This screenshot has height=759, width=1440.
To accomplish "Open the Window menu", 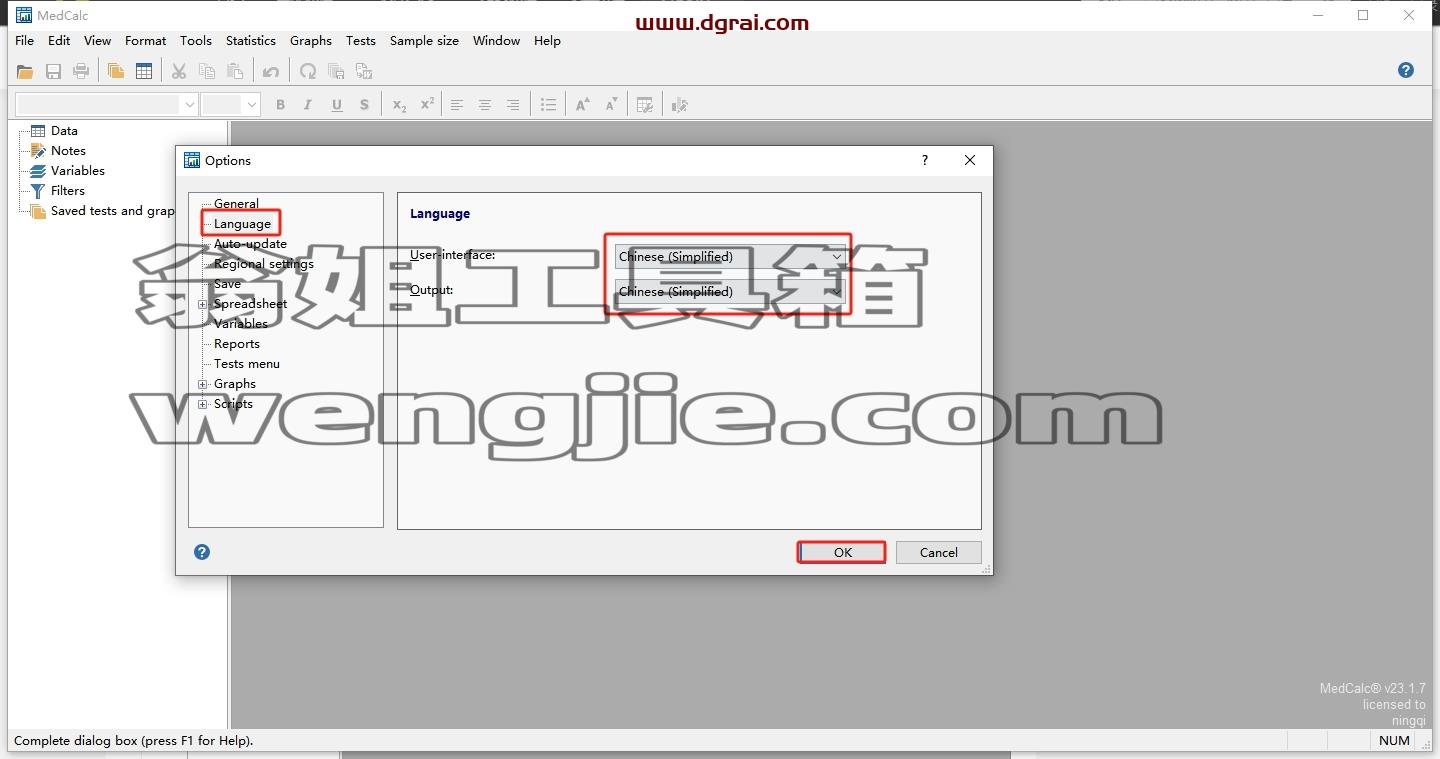I will tap(497, 41).
